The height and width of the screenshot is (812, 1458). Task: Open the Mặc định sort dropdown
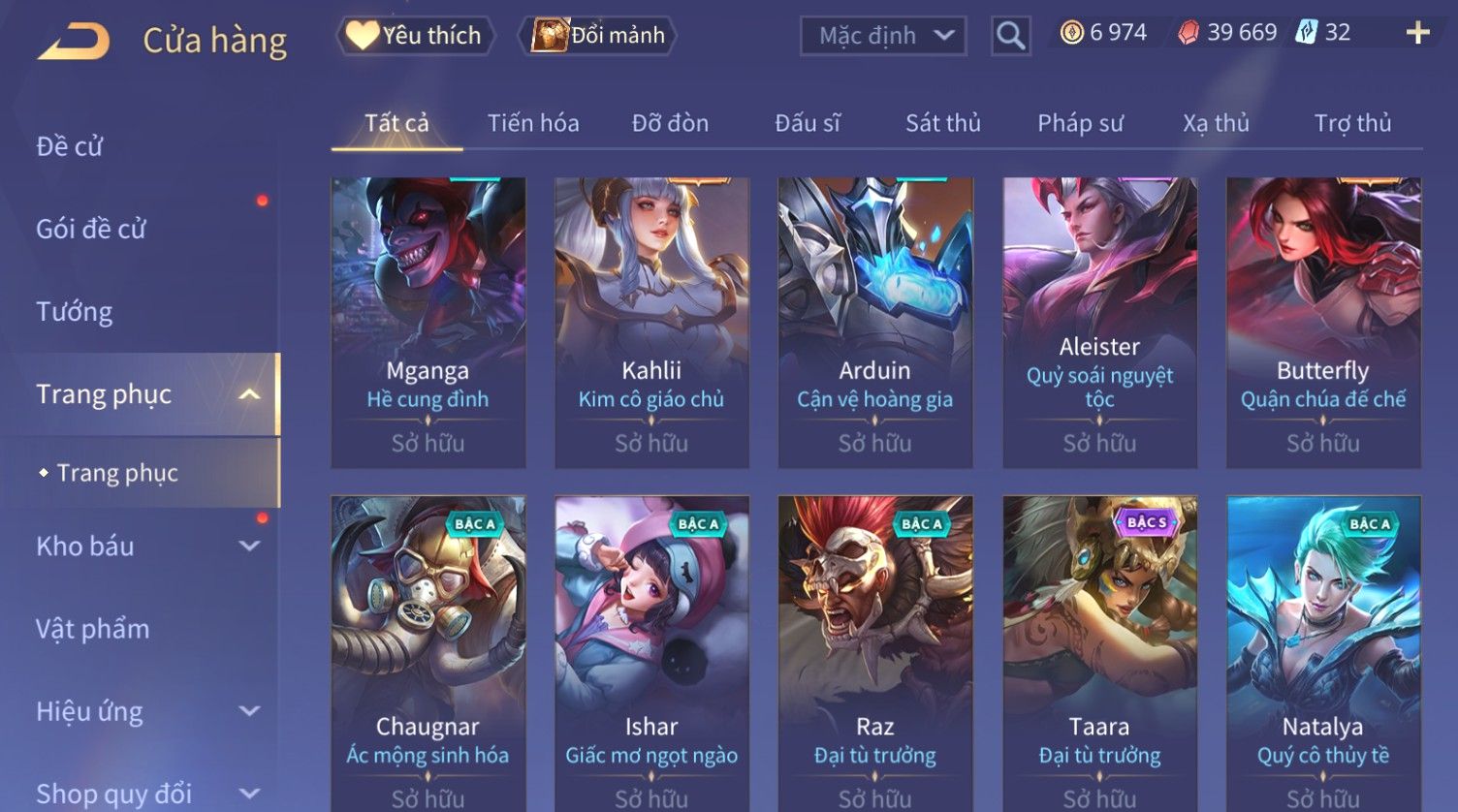pyautogui.click(x=883, y=36)
